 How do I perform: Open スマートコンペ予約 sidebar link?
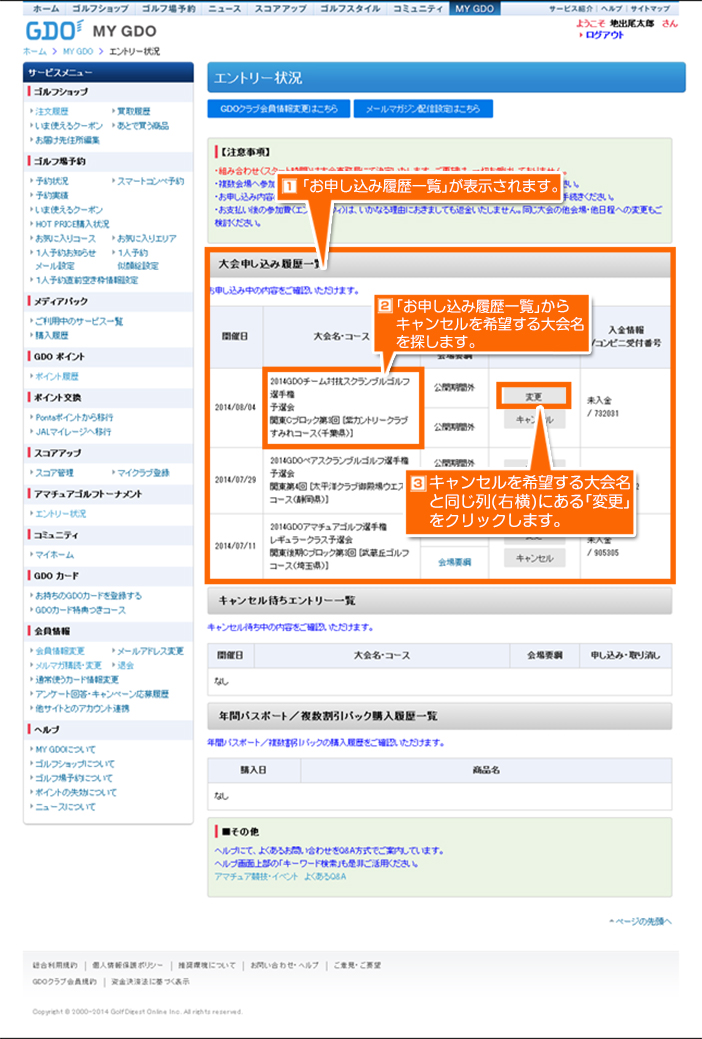pyautogui.click(x=150, y=181)
